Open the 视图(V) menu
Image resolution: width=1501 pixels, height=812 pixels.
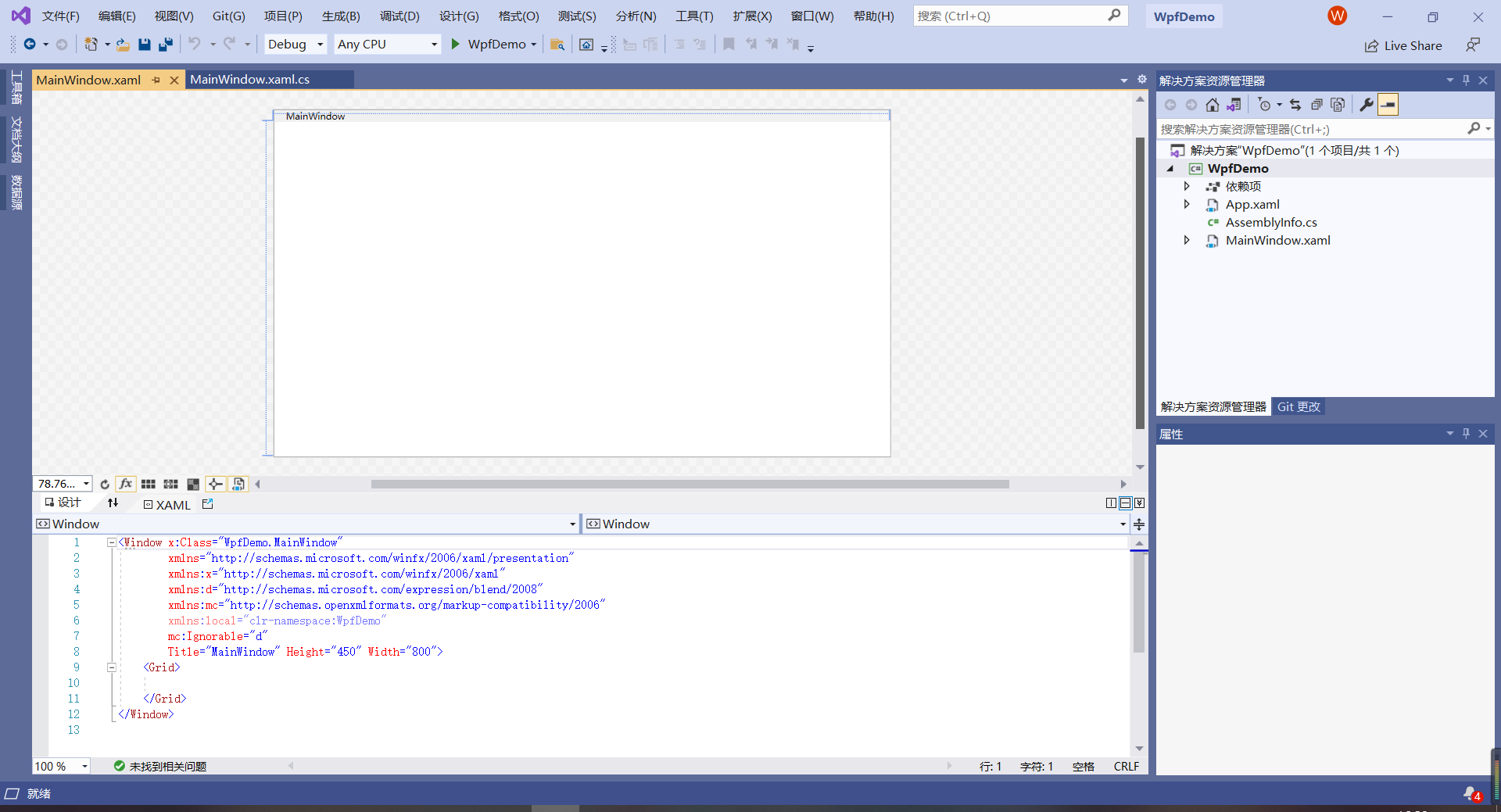174,16
